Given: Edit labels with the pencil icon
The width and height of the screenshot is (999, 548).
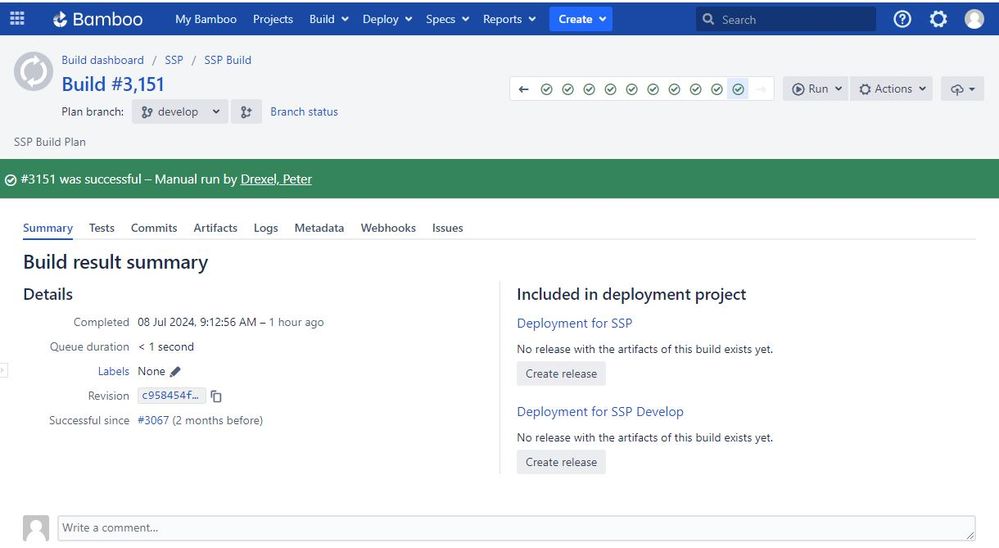Looking at the screenshot, I should 175,371.
